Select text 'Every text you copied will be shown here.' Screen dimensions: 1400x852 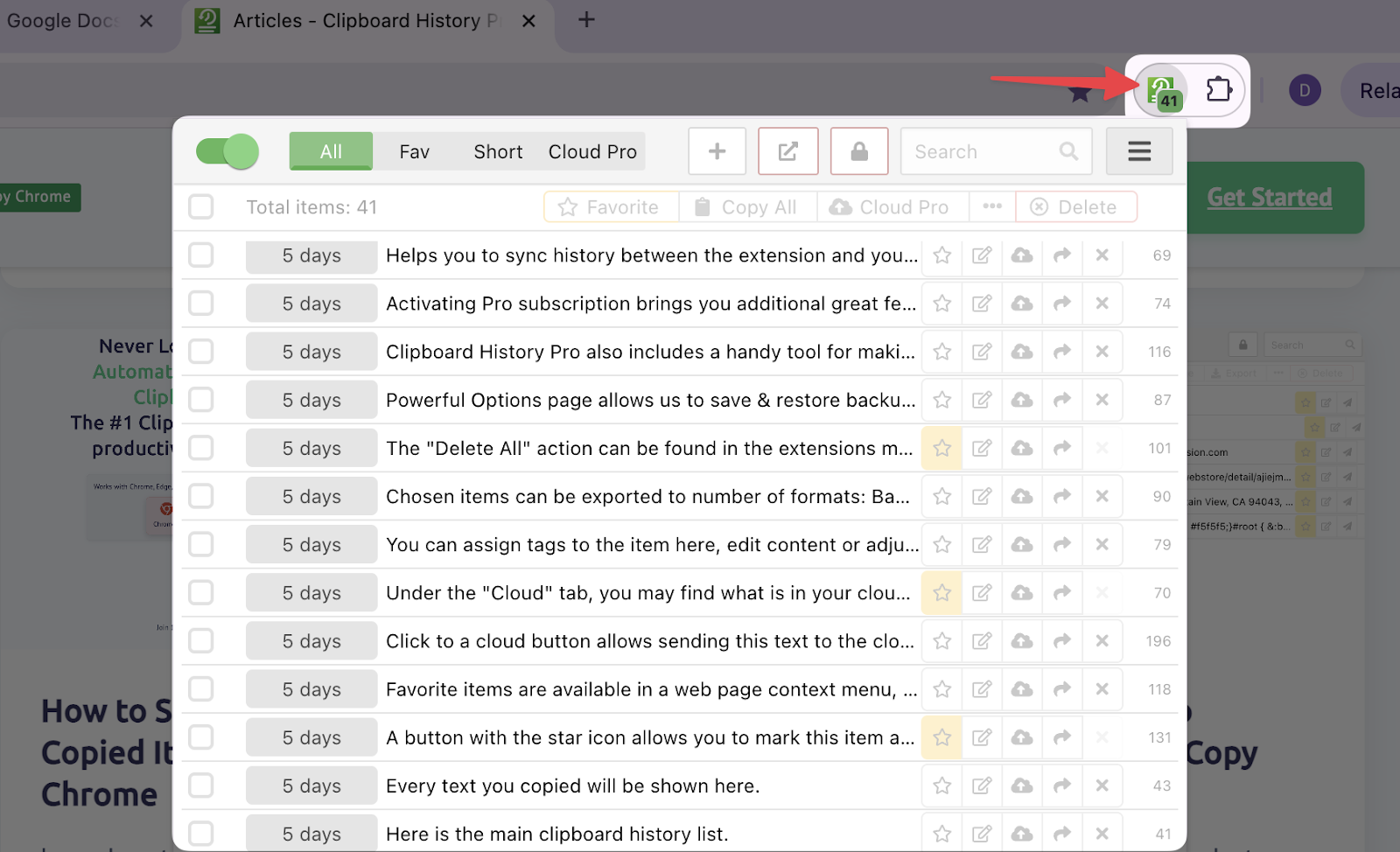click(x=572, y=786)
